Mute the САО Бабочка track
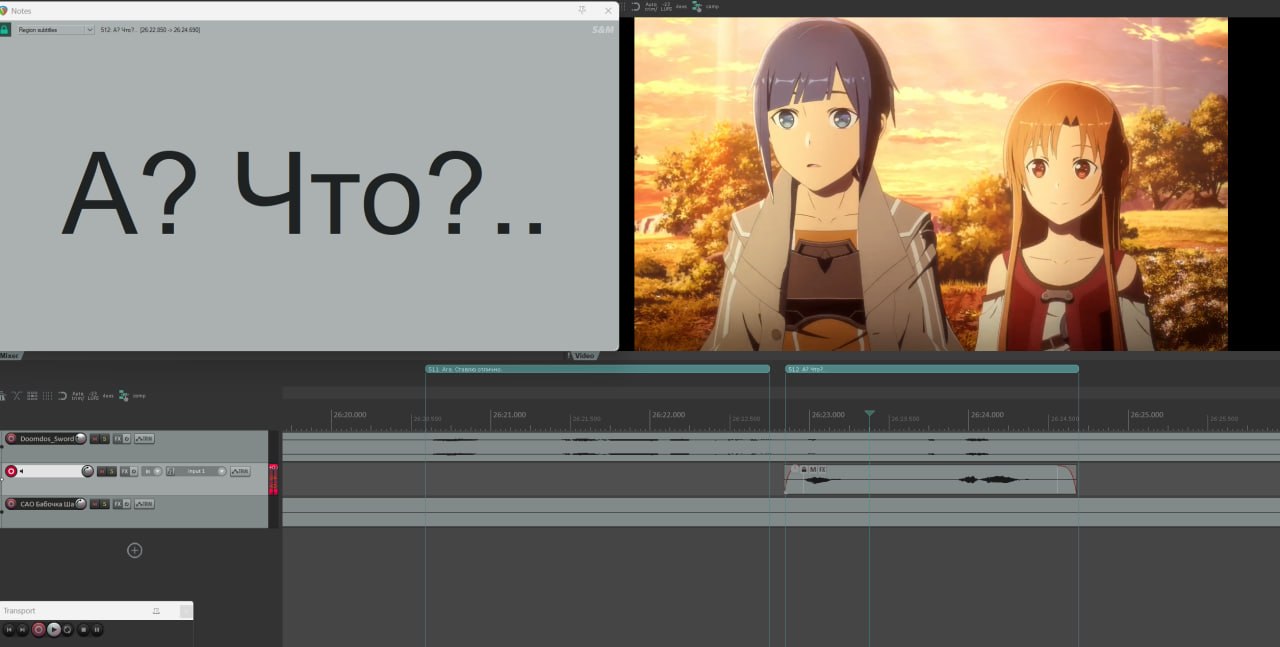 (95, 504)
